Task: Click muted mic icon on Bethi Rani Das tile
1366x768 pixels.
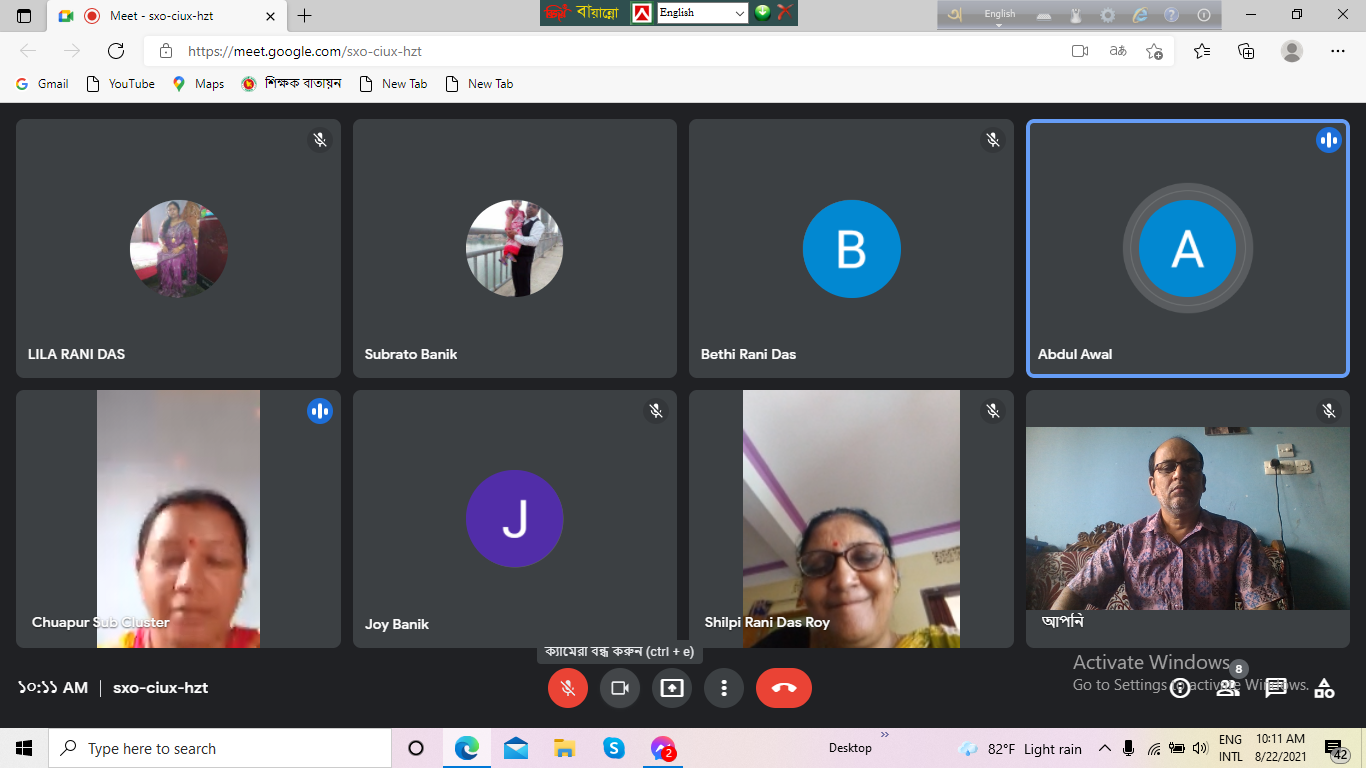Action: (x=993, y=140)
